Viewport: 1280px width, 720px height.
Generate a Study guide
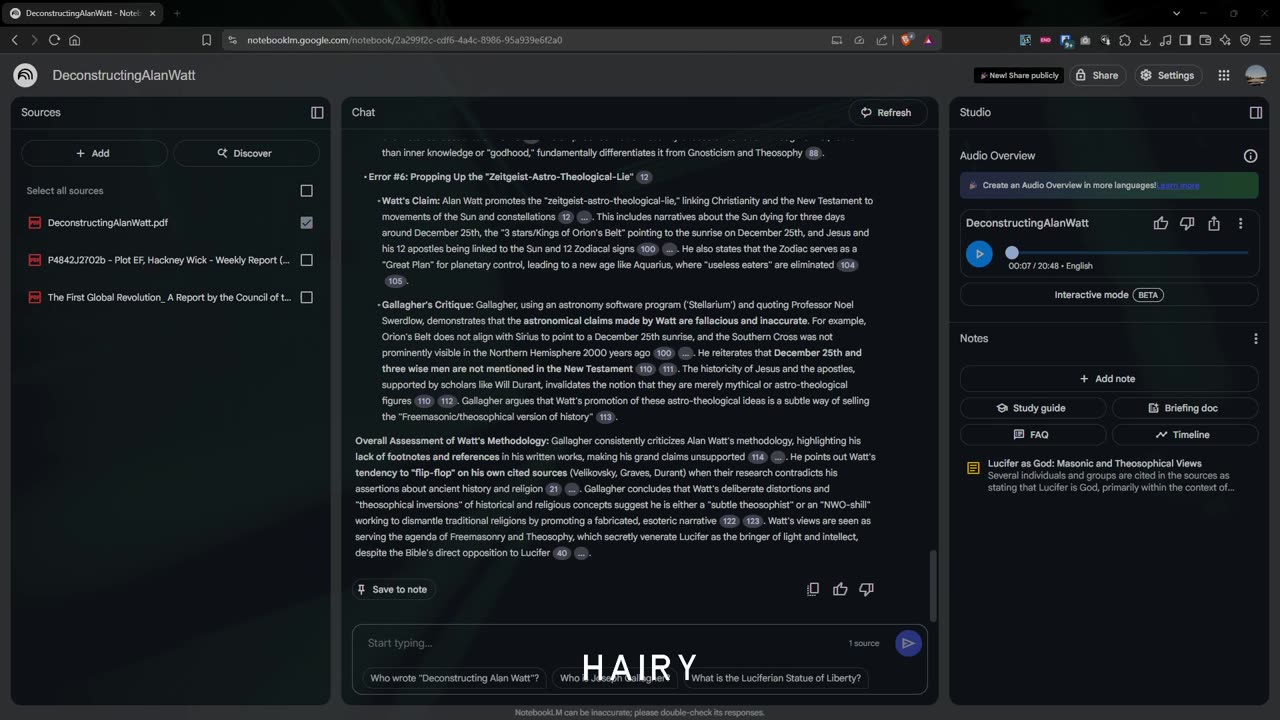pos(1033,408)
